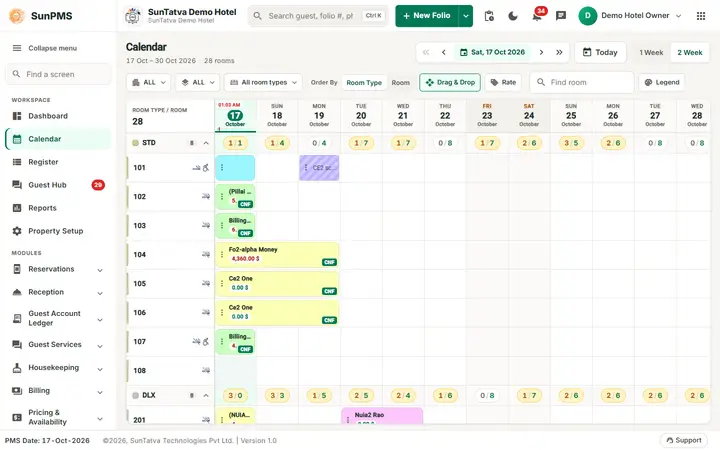Image resolution: width=720 pixels, height=450 pixels.
Task: Open Reports in sidebar
Action: (59, 208)
